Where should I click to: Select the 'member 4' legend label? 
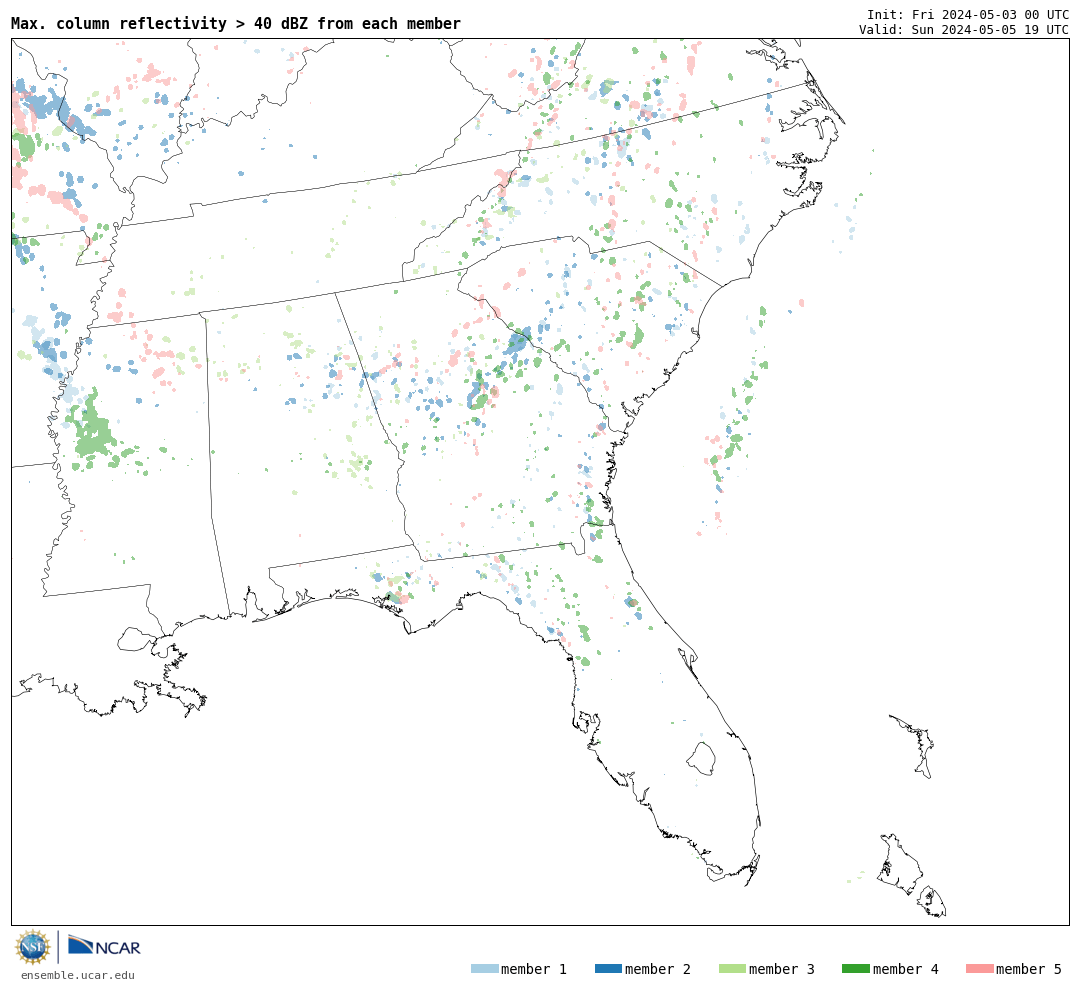(906, 969)
